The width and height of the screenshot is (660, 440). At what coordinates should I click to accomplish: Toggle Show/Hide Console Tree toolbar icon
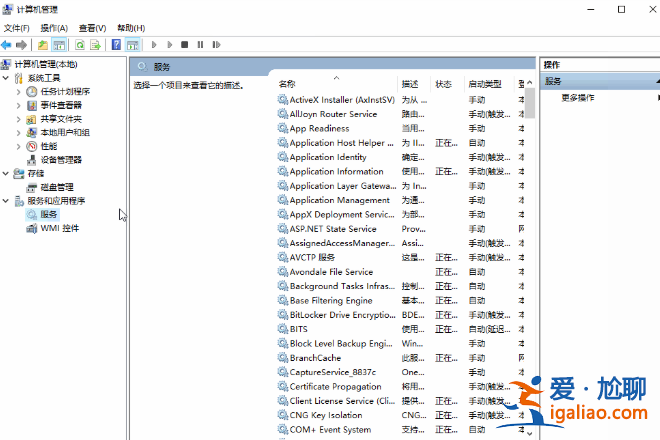[x=59, y=45]
